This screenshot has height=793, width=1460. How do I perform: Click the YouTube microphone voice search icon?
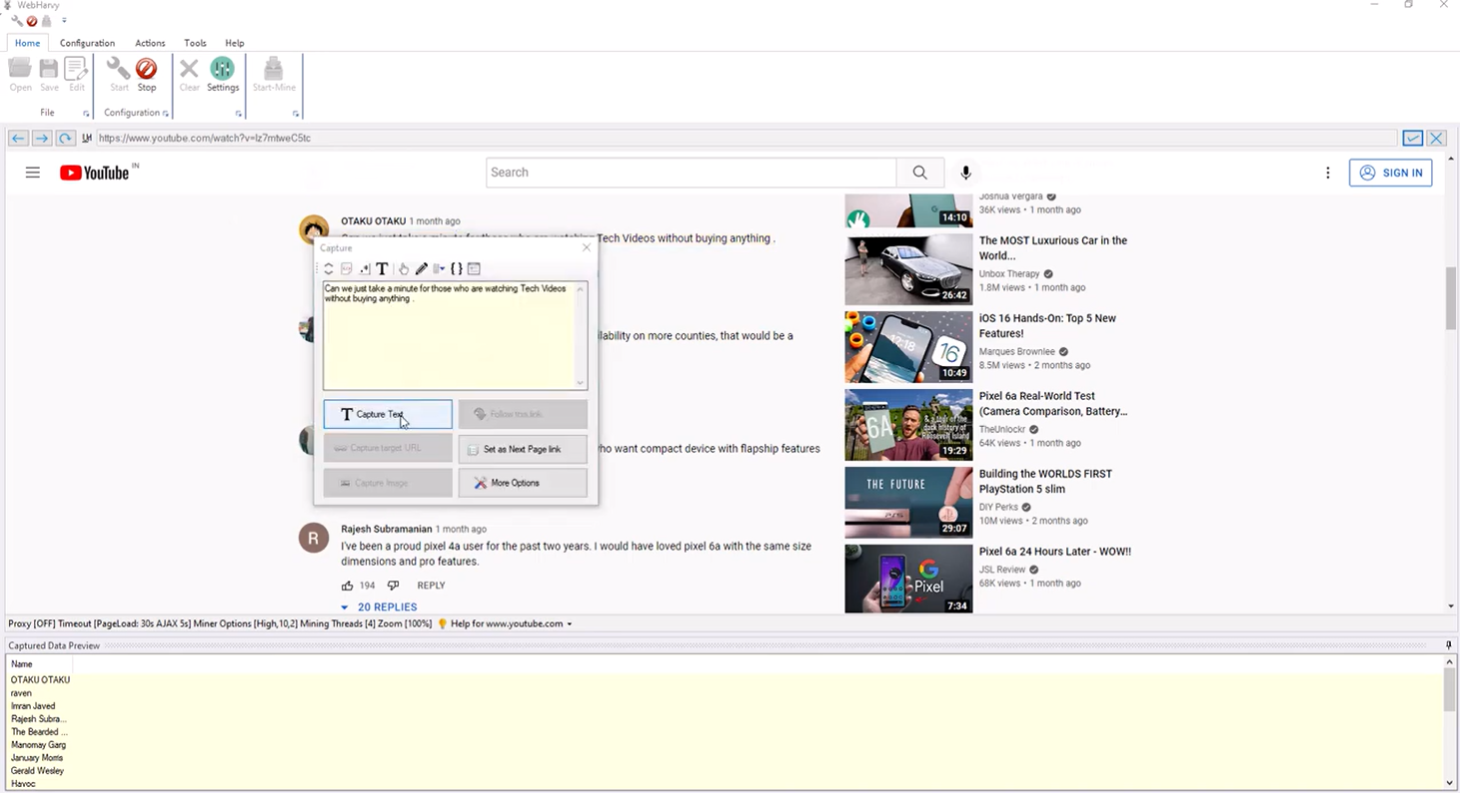point(965,173)
